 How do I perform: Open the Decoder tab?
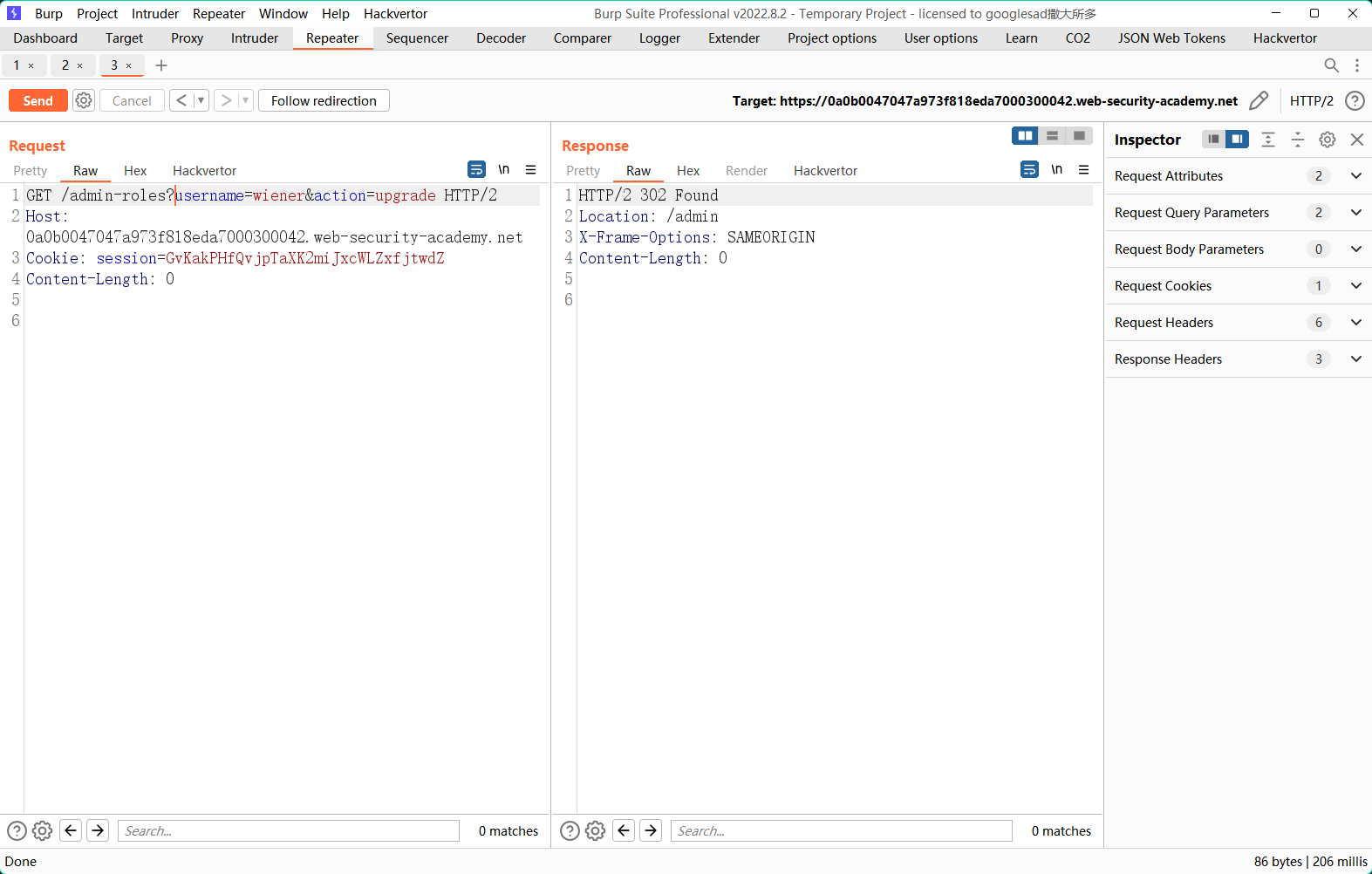tap(502, 38)
